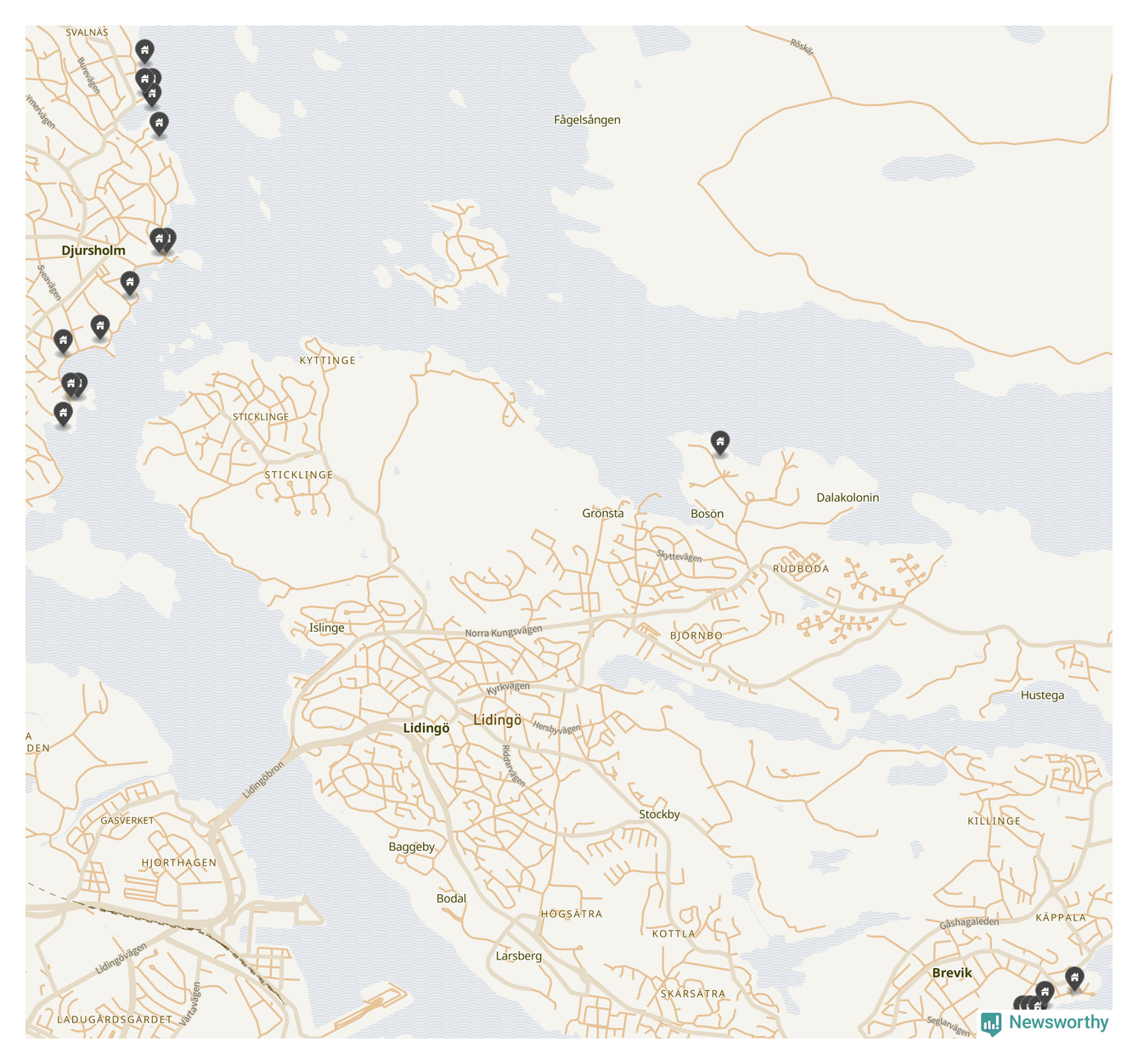Screen dimensions: 1138x1064
Task: Click the house marker north of Bosön
Action: (720, 442)
